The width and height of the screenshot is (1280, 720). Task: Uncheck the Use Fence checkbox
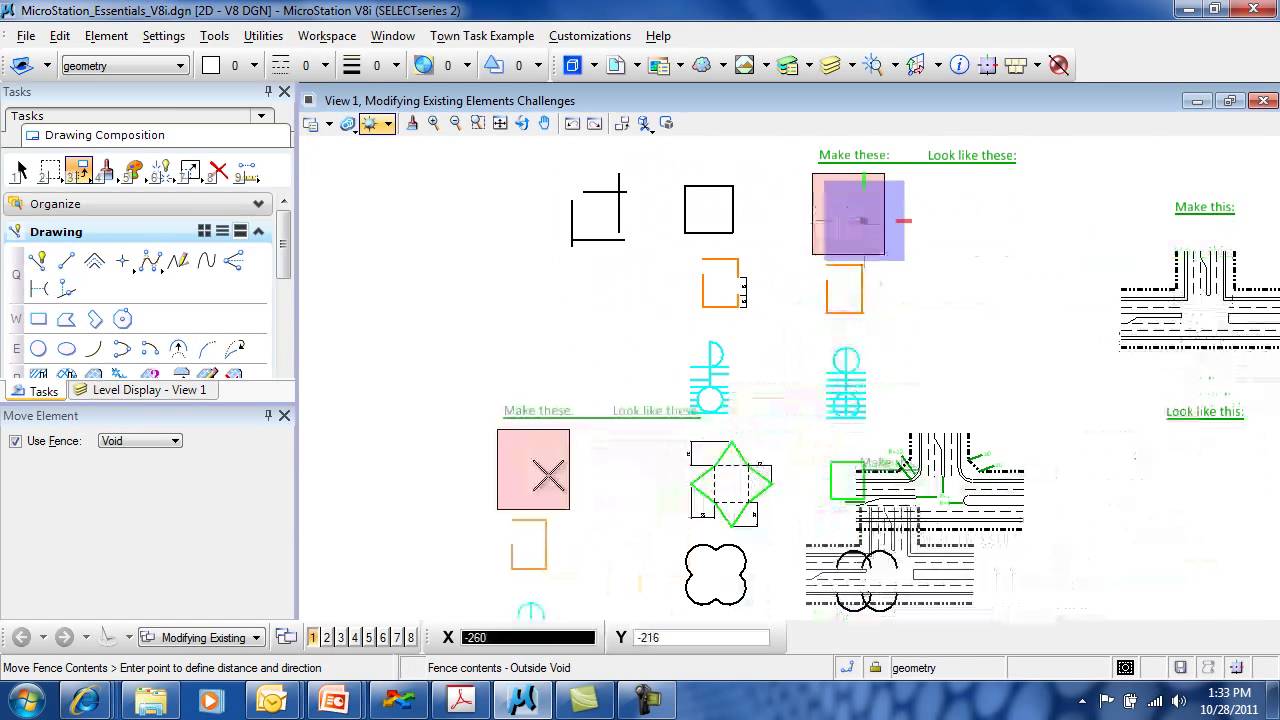15,441
